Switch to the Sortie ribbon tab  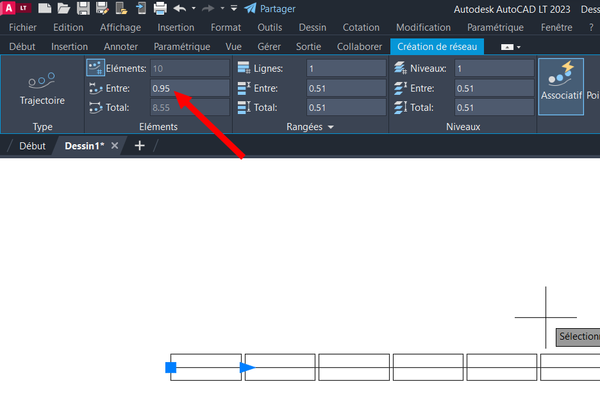click(308, 47)
